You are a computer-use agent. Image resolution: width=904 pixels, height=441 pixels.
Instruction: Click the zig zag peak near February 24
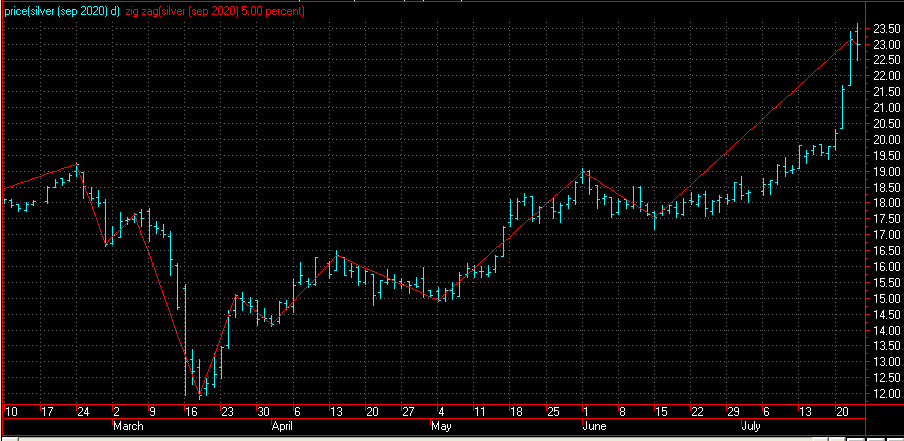point(77,164)
